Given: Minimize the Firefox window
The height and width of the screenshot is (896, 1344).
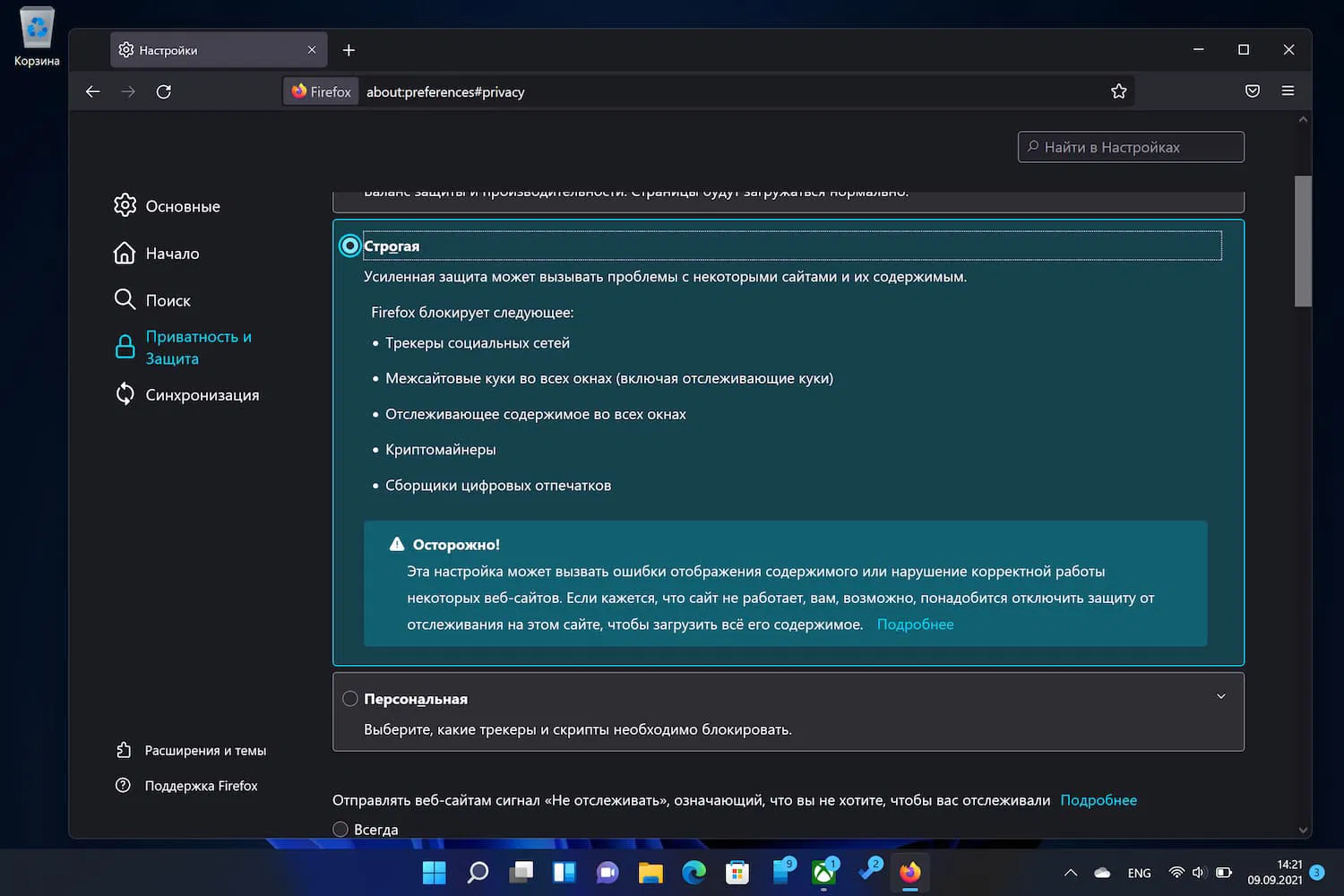Looking at the screenshot, I should point(1199,50).
